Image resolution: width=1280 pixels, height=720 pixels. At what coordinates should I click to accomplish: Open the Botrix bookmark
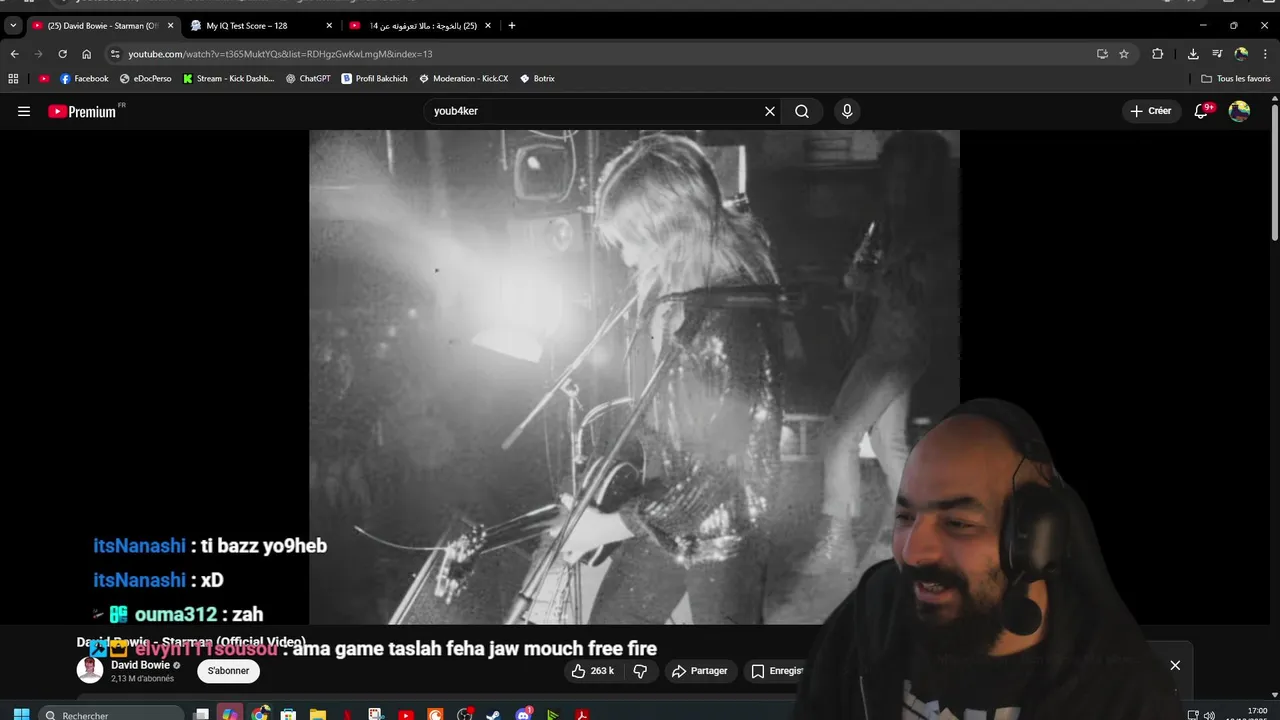point(537,78)
